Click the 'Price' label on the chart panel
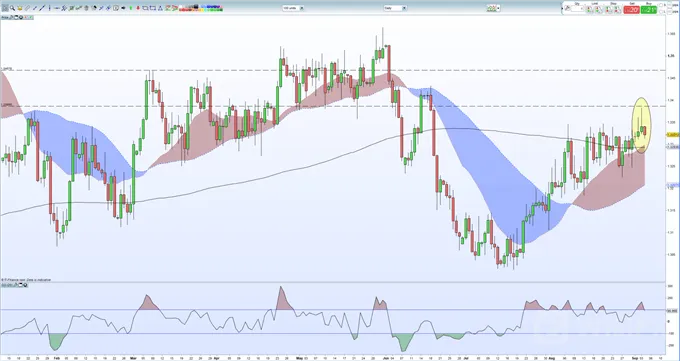This screenshot has height=361, width=680. pyautogui.click(x=5, y=17)
